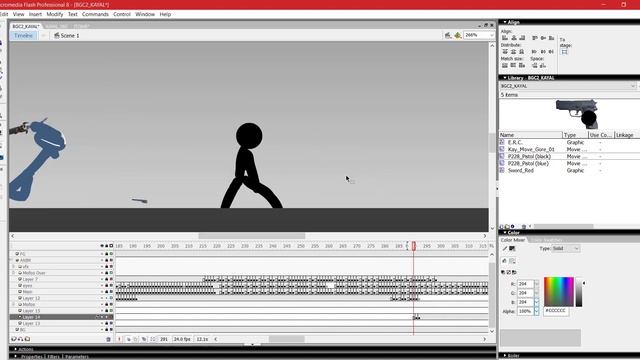Click the Edit Scene icon above stage
This screenshot has width=640, height=360.
click(448, 36)
